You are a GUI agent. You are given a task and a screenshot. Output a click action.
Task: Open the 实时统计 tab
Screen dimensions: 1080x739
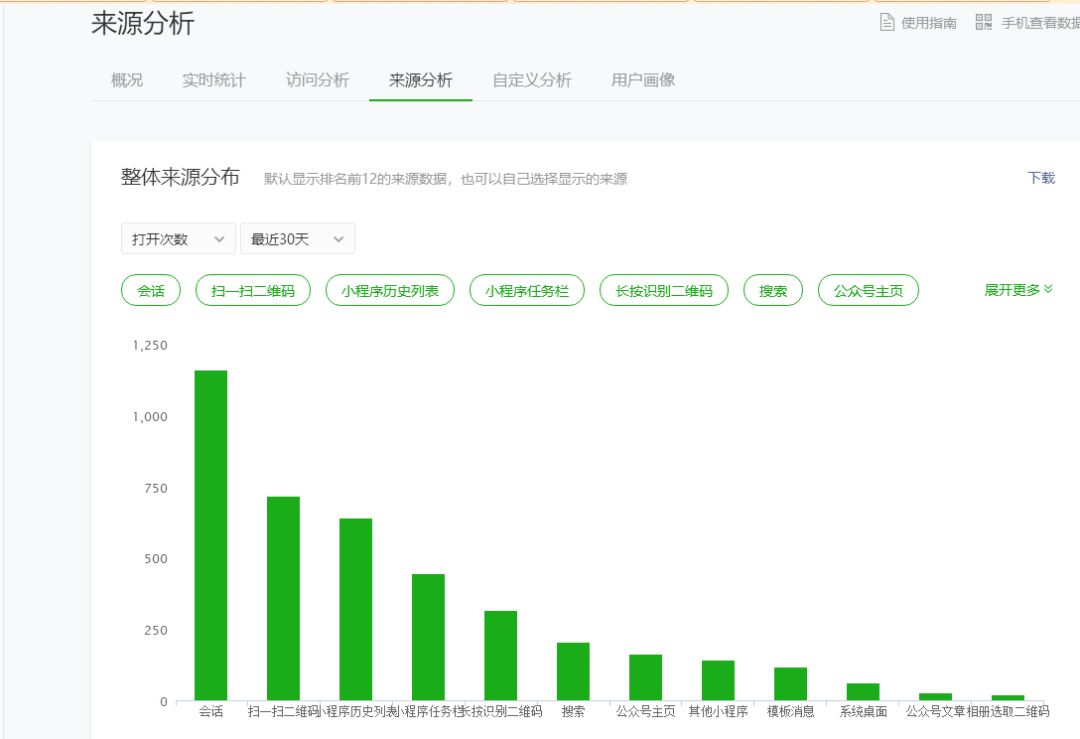[212, 80]
